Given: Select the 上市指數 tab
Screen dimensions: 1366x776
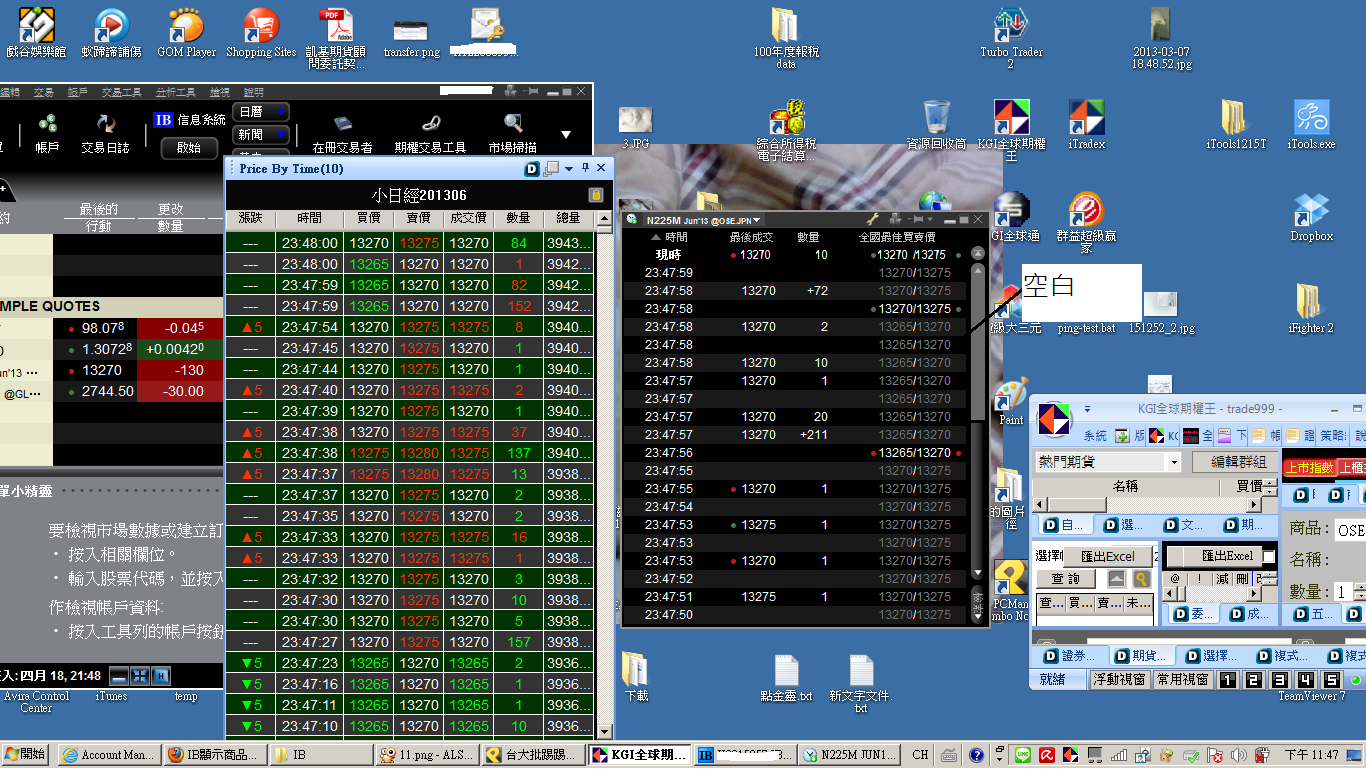Looking at the screenshot, I should click(x=1309, y=468).
